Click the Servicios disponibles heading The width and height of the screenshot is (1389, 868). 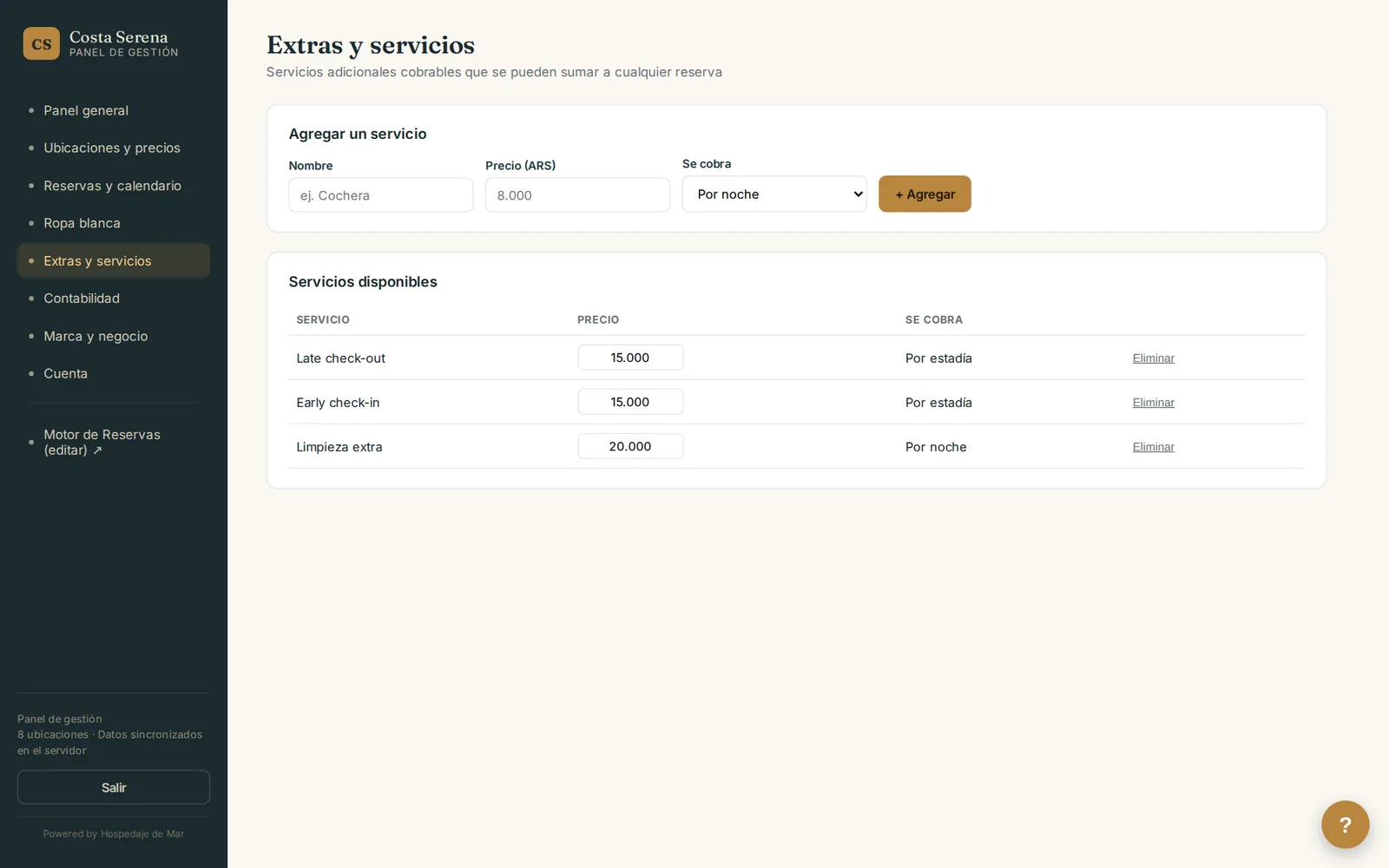click(x=363, y=282)
